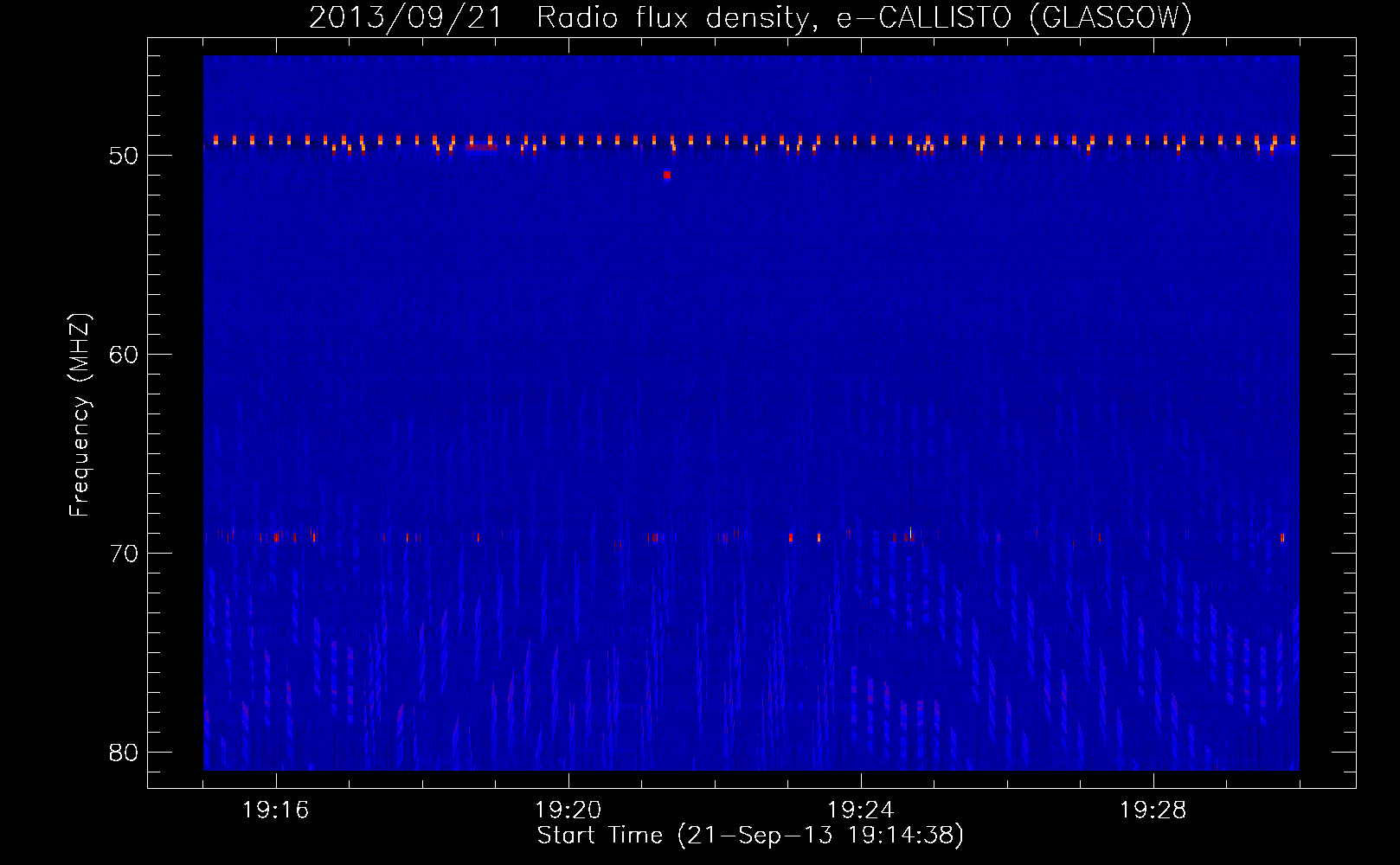Screen dimensions: 1400x865
Task: Click the isolated red square below 50 MHz
Action: pos(667,175)
